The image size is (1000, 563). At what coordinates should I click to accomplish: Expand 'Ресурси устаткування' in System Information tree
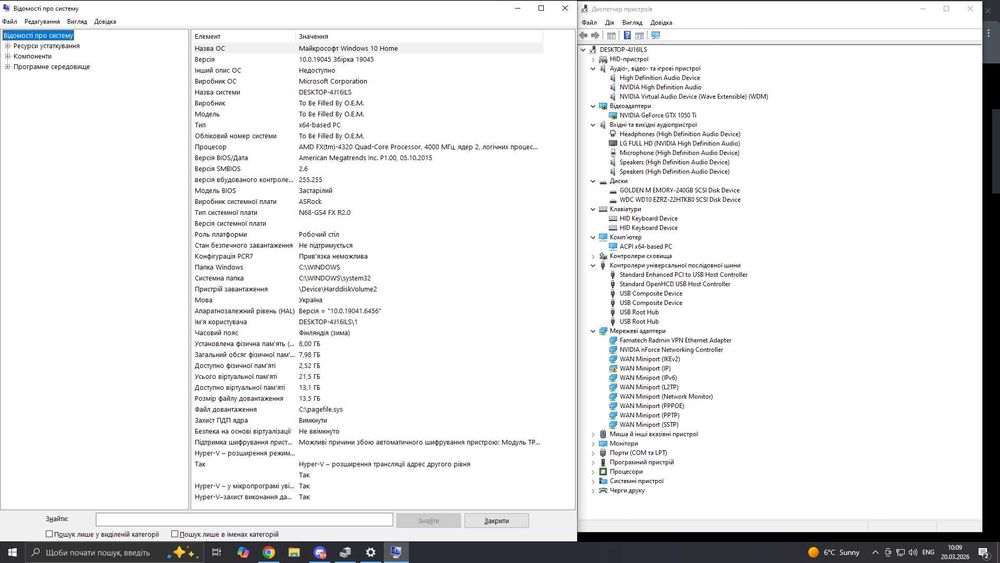8,46
